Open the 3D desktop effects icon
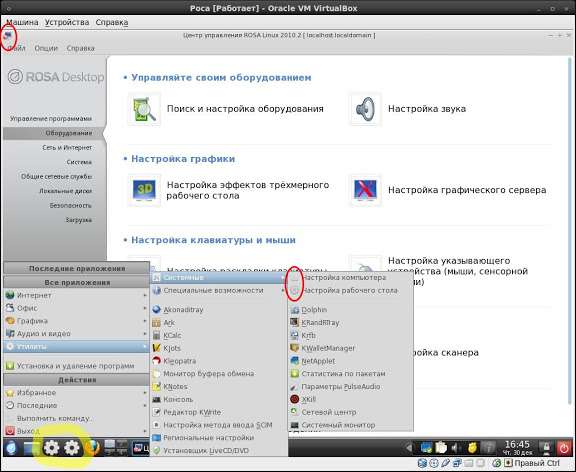Viewport: 576px width, 472px height. (x=144, y=190)
